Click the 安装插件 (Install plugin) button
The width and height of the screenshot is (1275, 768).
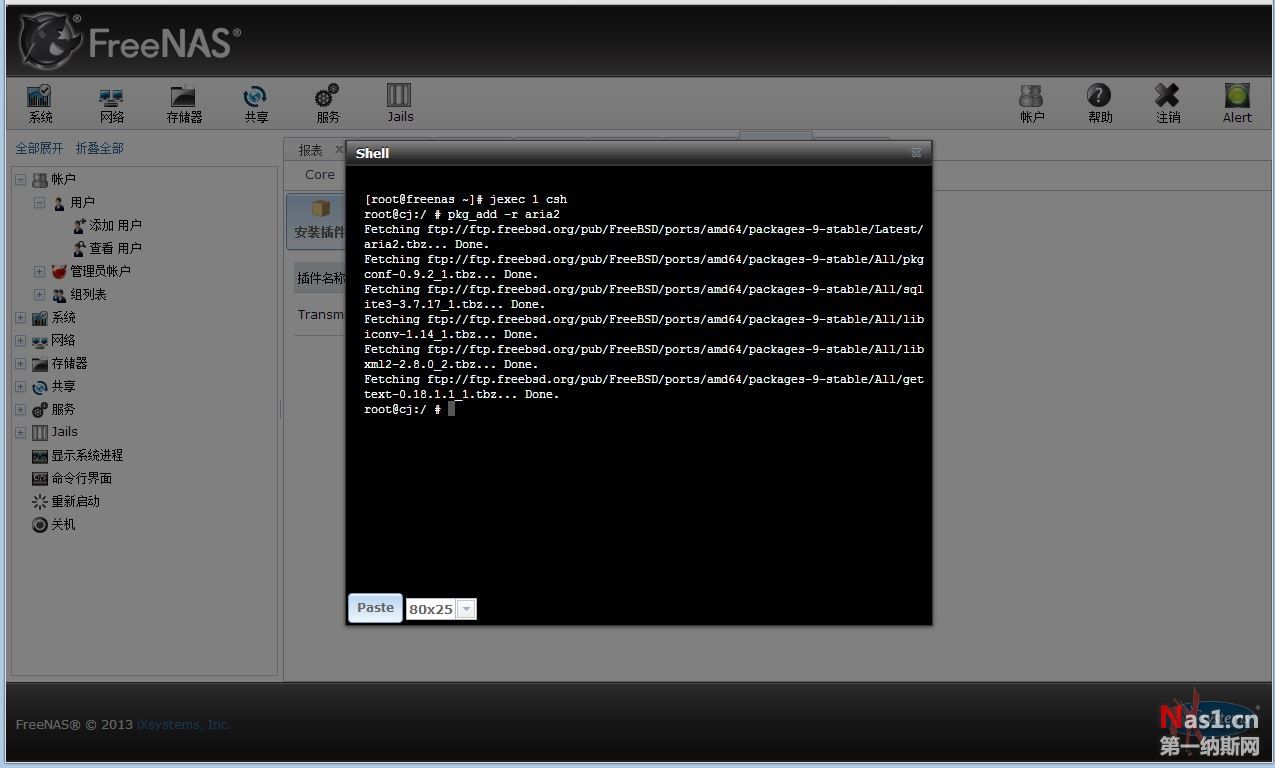click(x=318, y=221)
